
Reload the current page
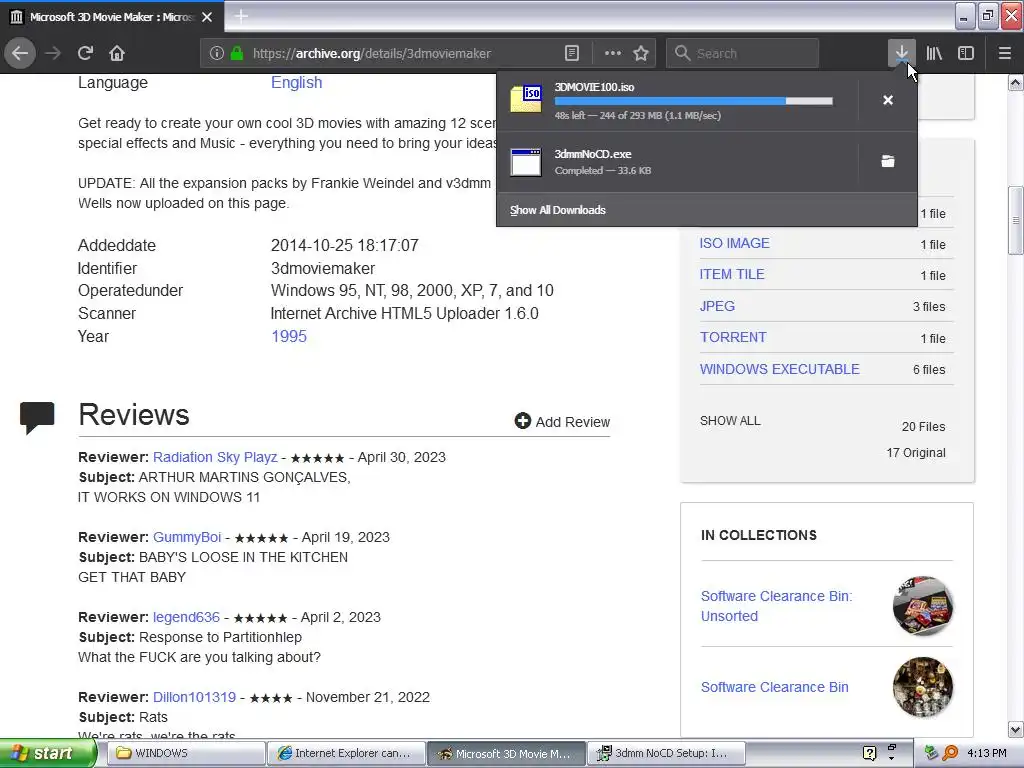point(85,53)
